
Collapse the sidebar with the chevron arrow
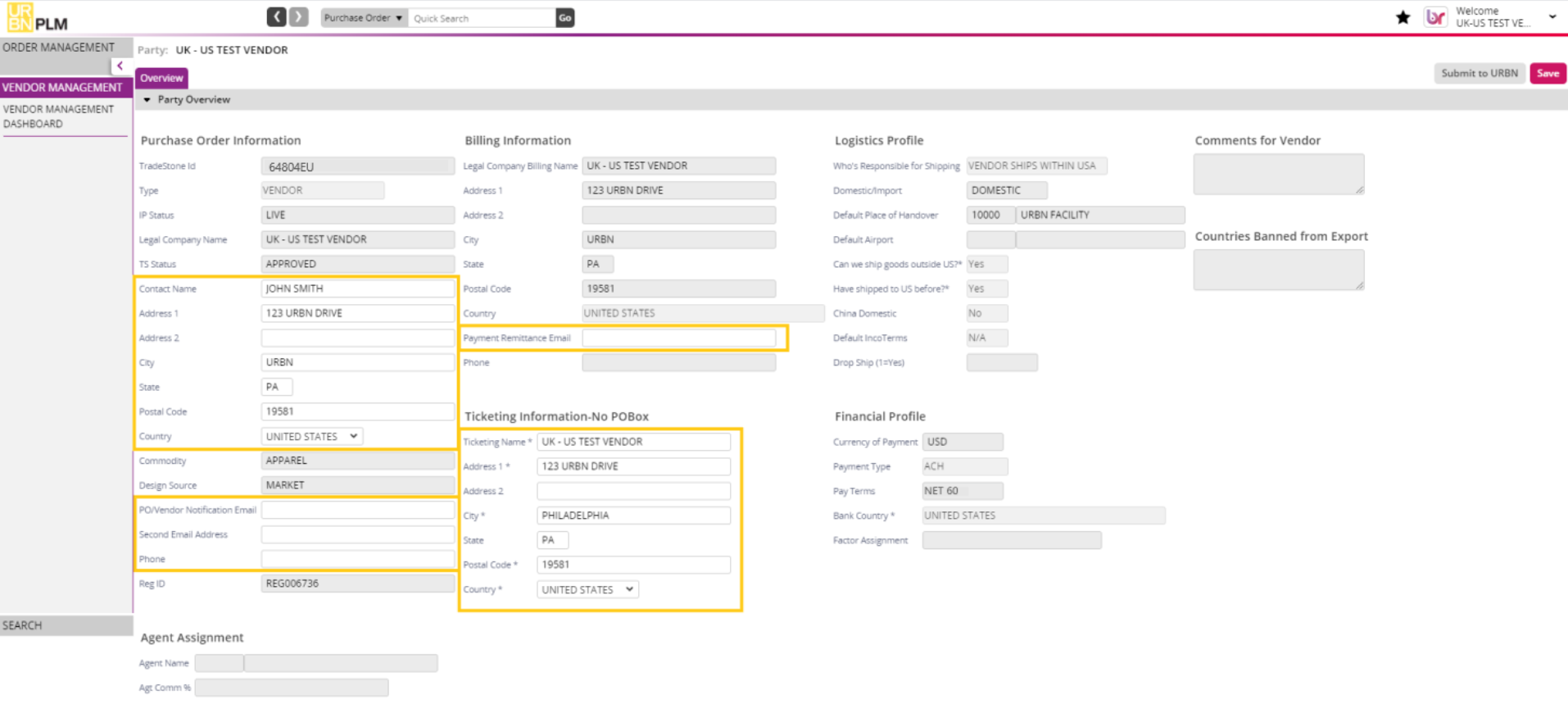click(x=120, y=66)
